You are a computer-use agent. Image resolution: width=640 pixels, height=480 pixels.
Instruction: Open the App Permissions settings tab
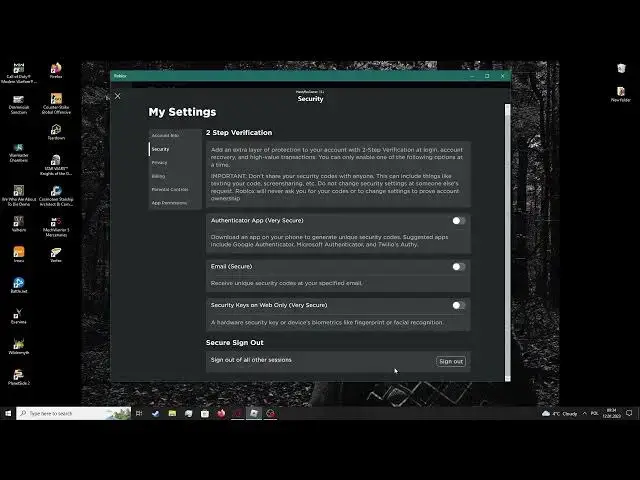pyautogui.click(x=175, y=203)
